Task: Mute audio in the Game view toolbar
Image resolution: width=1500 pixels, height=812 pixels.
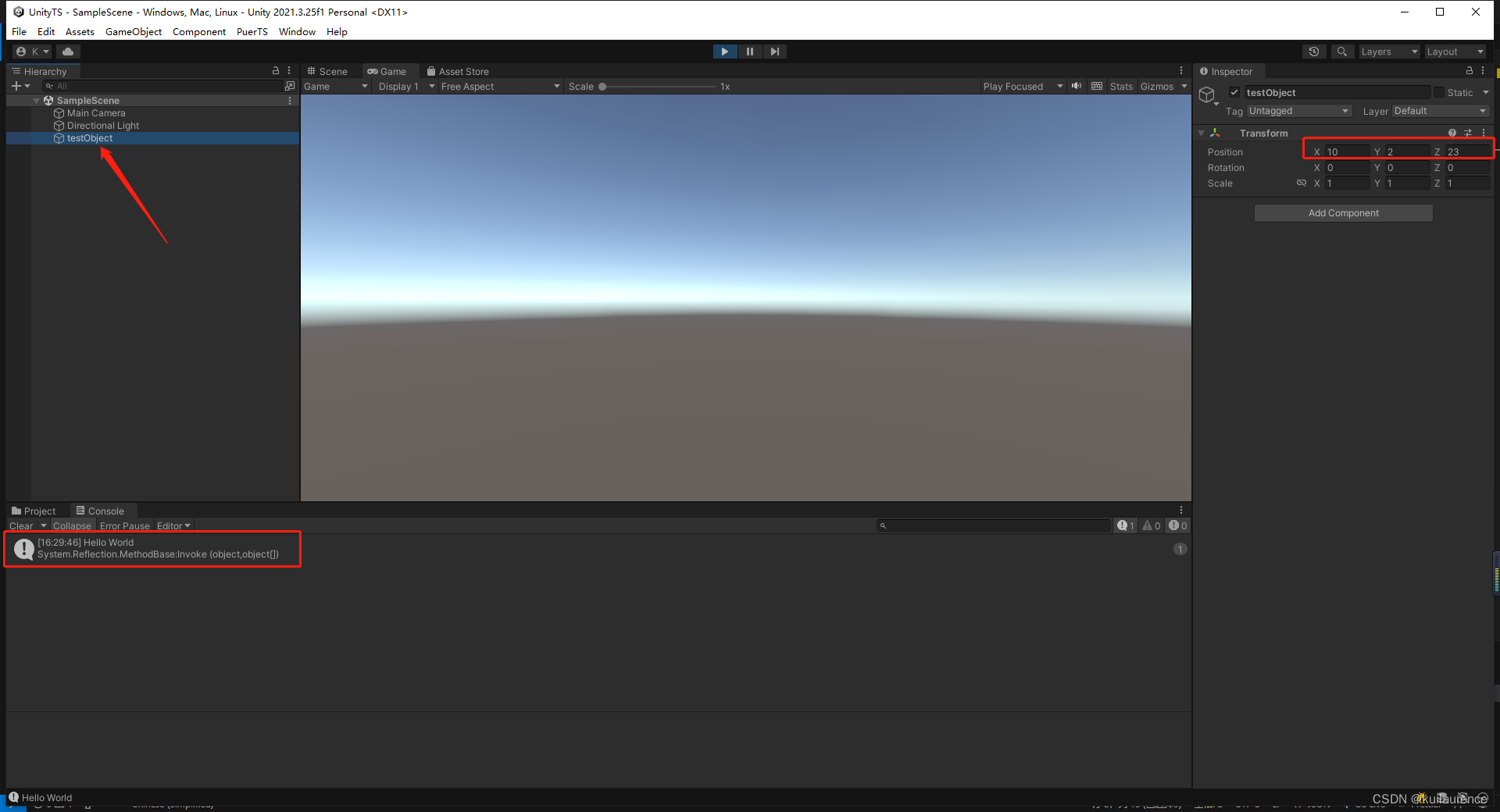Action: (x=1076, y=86)
